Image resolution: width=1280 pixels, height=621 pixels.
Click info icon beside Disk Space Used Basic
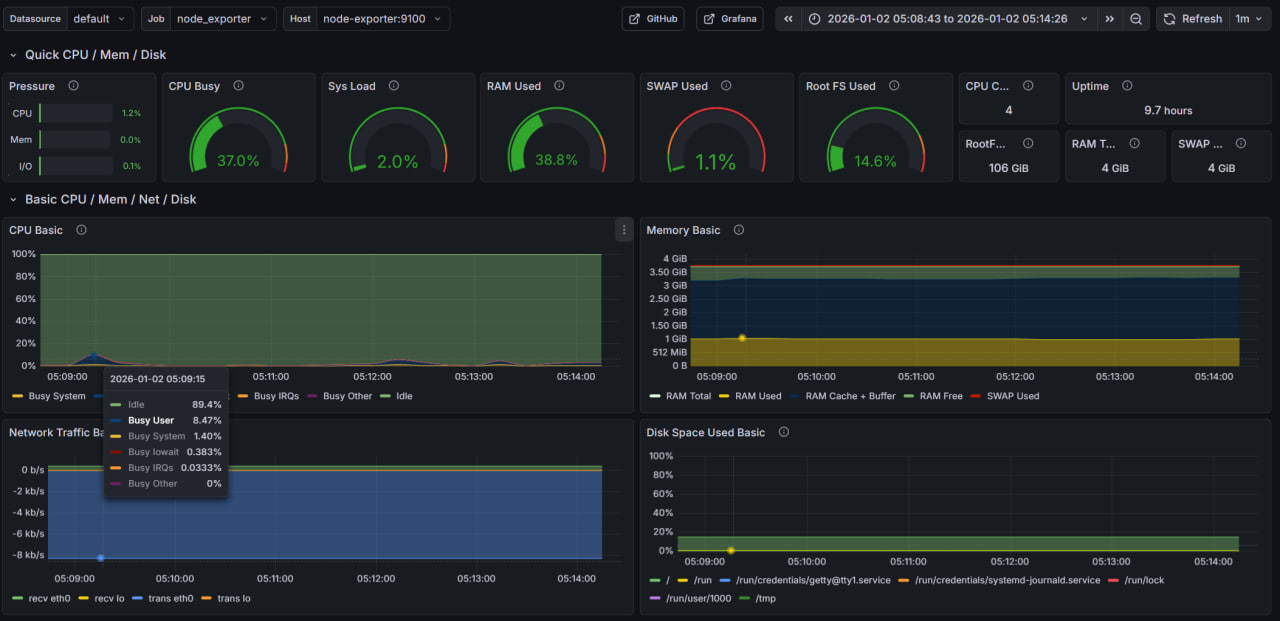pyautogui.click(x=784, y=433)
